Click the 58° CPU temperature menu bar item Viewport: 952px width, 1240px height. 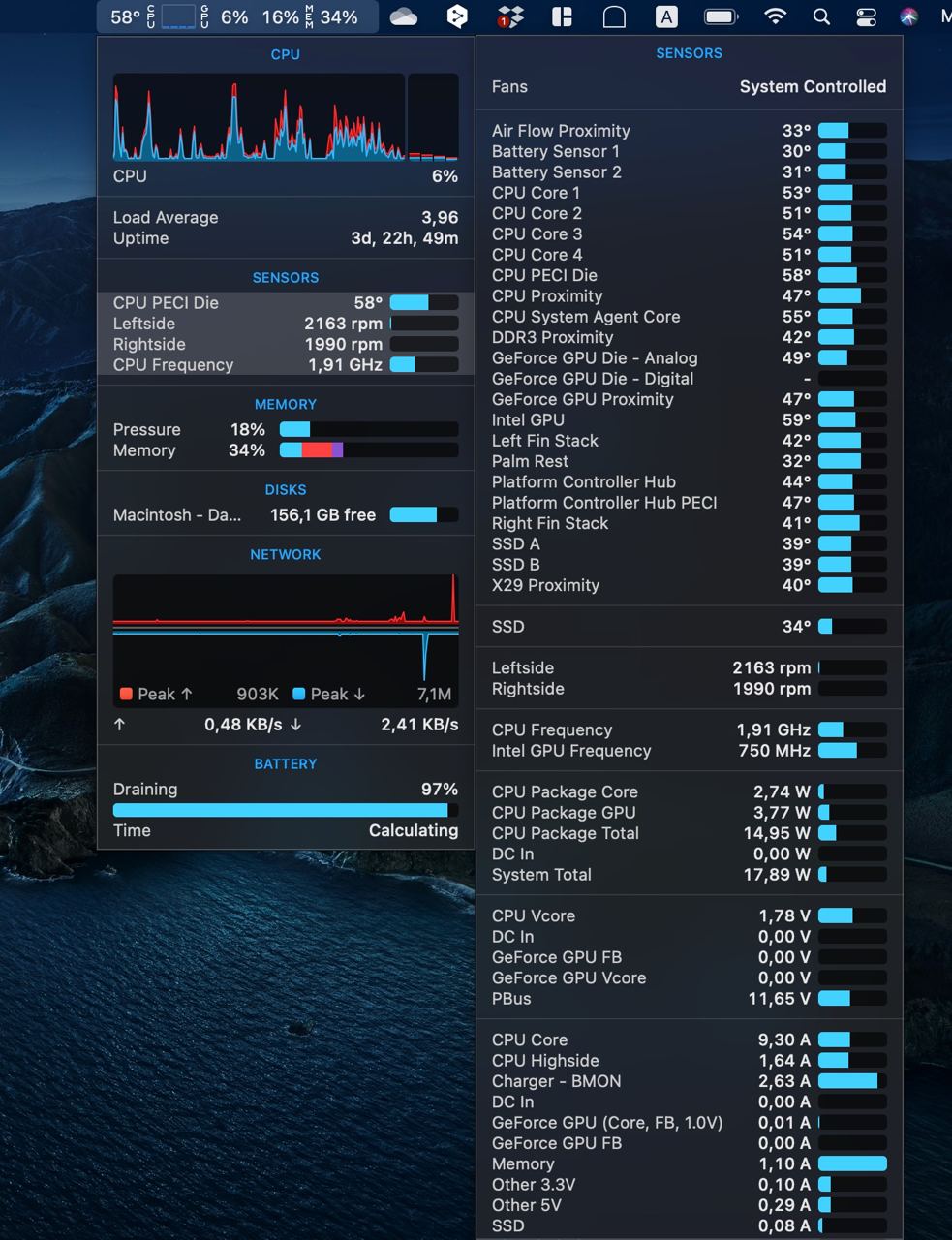point(124,16)
